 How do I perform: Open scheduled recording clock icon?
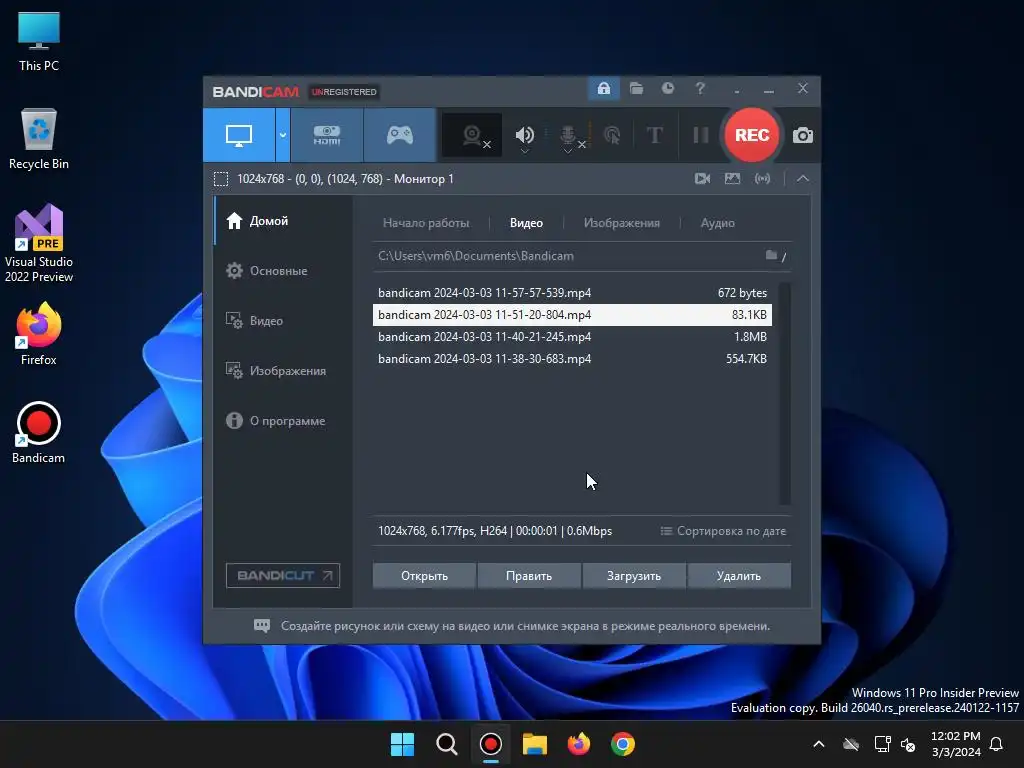pyautogui.click(x=667, y=88)
